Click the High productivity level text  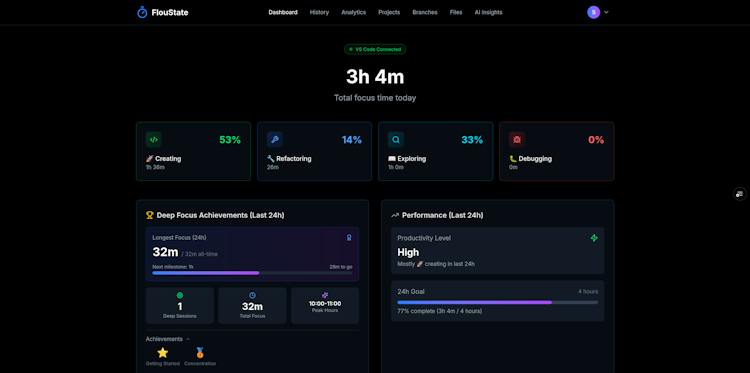click(x=408, y=252)
